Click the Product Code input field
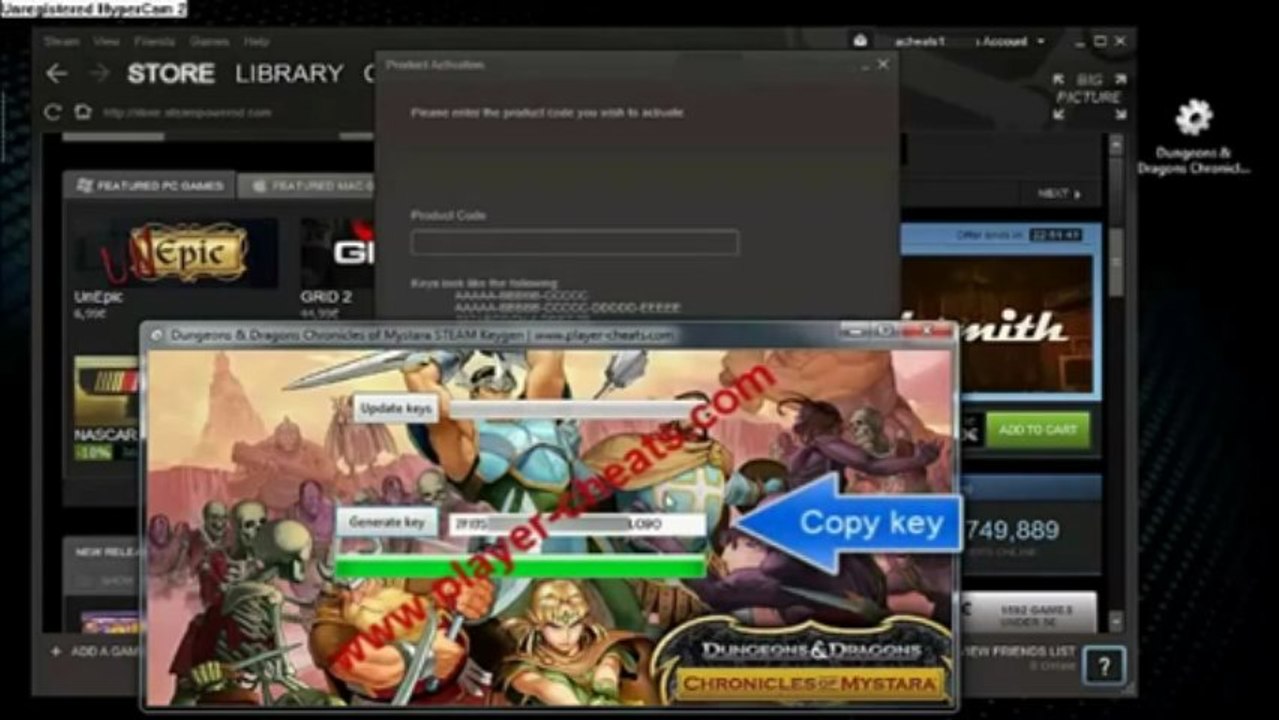1279x720 pixels. [x=574, y=242]
